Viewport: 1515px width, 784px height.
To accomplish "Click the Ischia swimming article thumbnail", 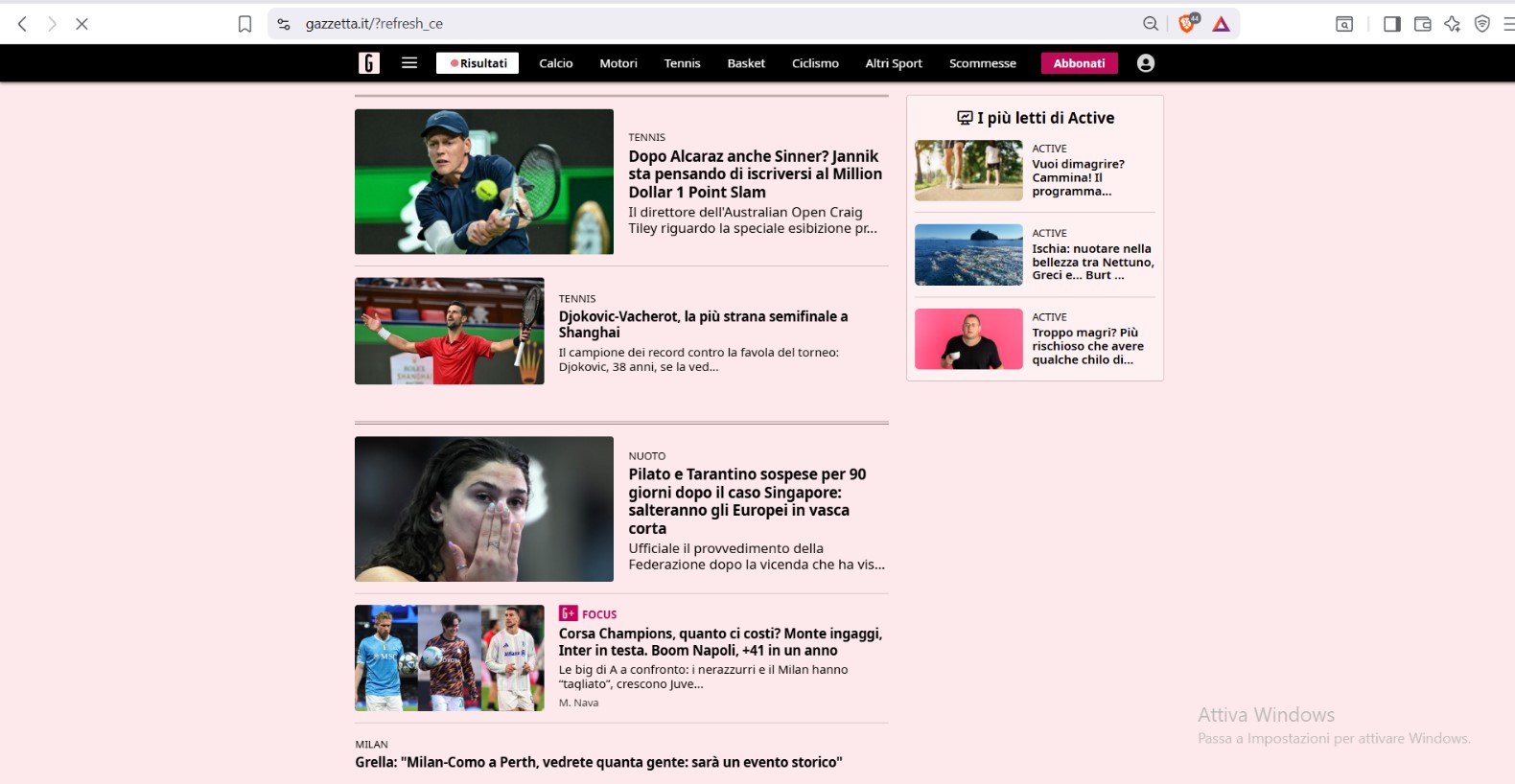I will (x=968, y=255).
